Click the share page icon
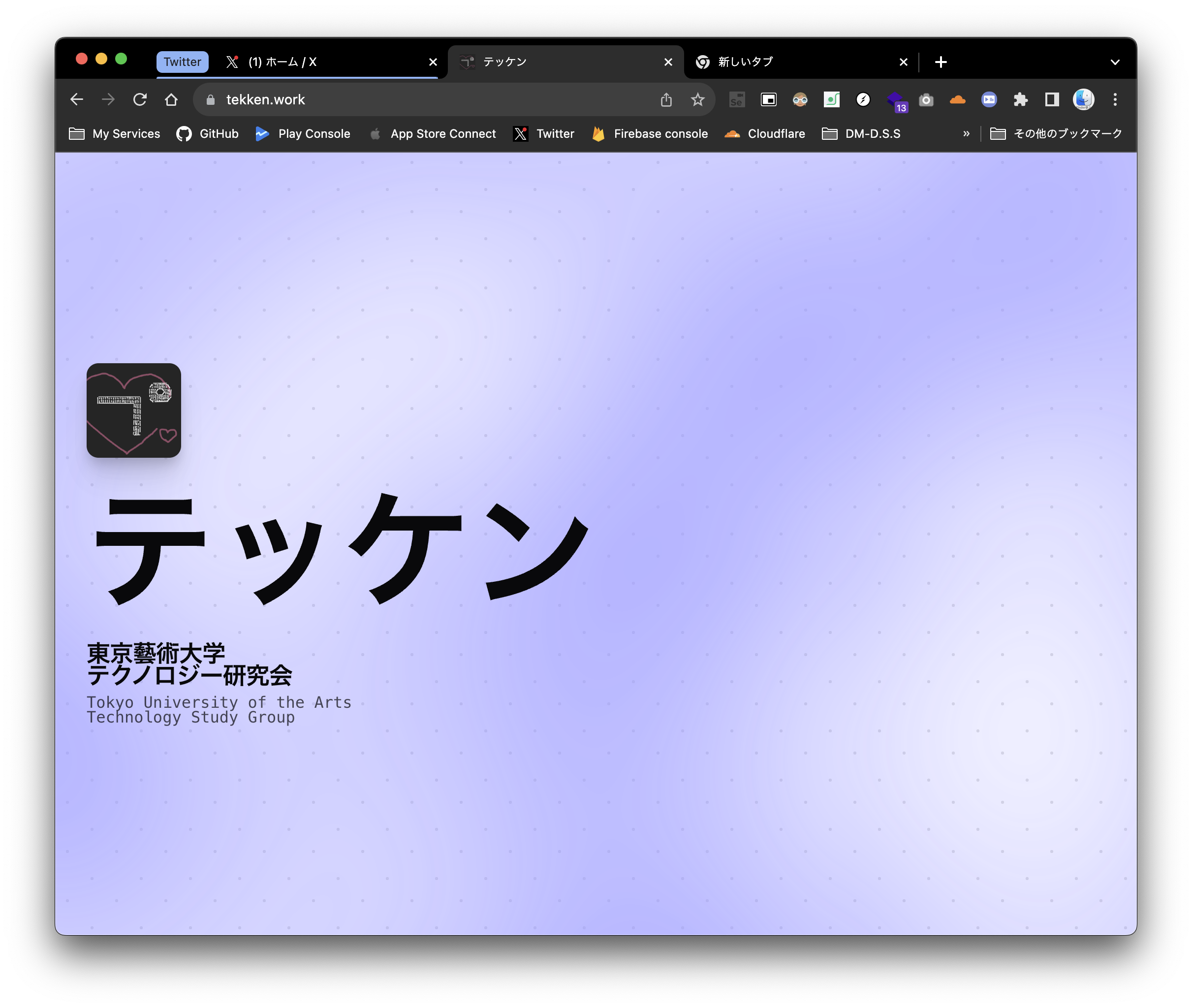Viewport: 1192px width, 1008px height. click(666, 100)
